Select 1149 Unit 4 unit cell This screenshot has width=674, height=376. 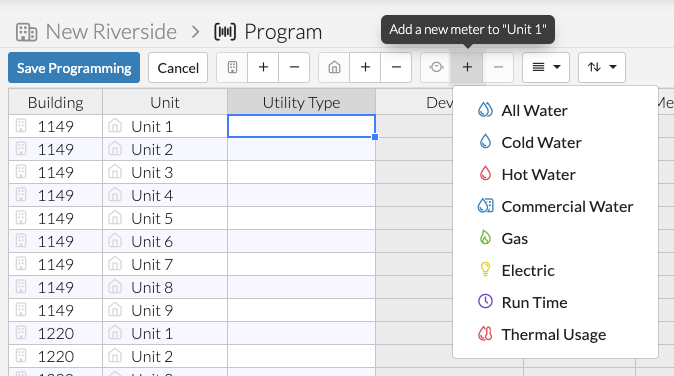(x=165, y=196)
